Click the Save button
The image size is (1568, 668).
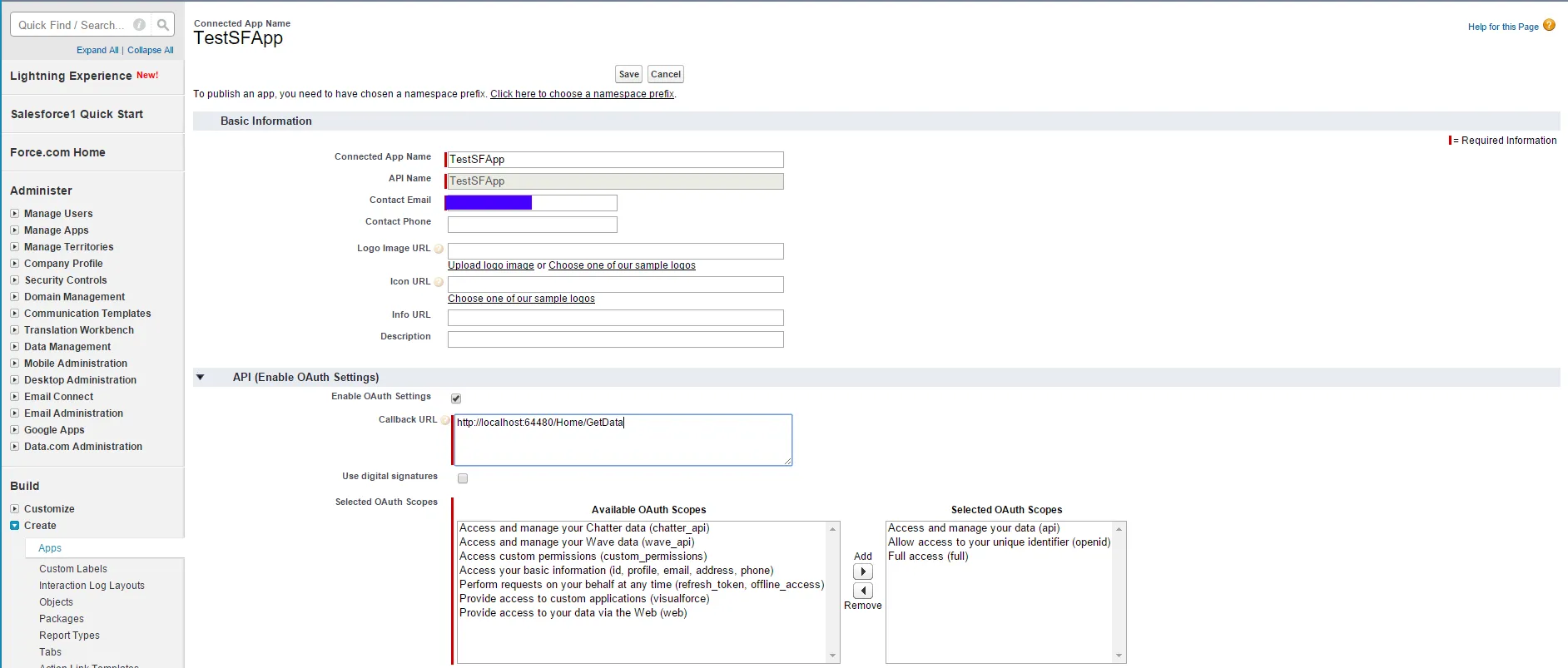pyautogui.click(x=629, y=74)
